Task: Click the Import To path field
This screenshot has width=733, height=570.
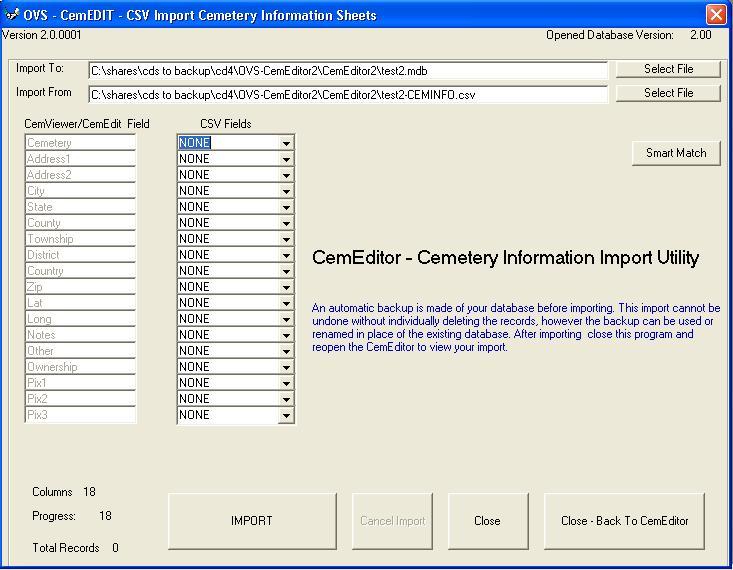Action: click(x=348, y=71)
